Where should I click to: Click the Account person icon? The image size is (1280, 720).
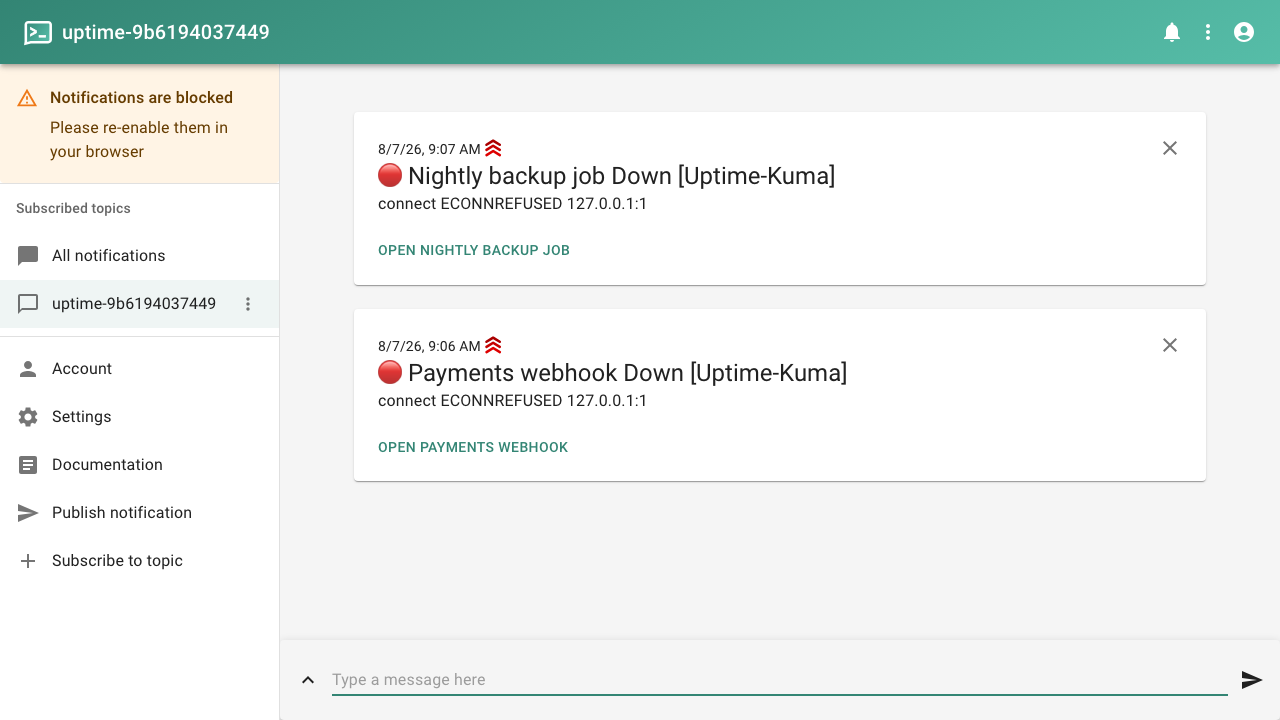click(28, 369)
